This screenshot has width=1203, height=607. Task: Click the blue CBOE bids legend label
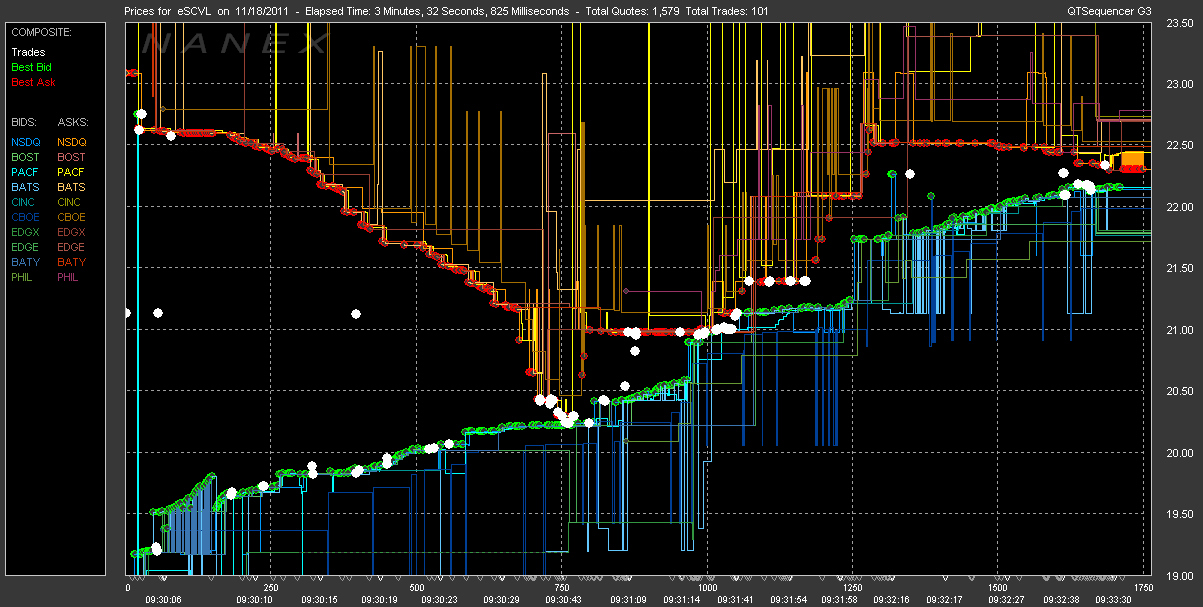26,217
